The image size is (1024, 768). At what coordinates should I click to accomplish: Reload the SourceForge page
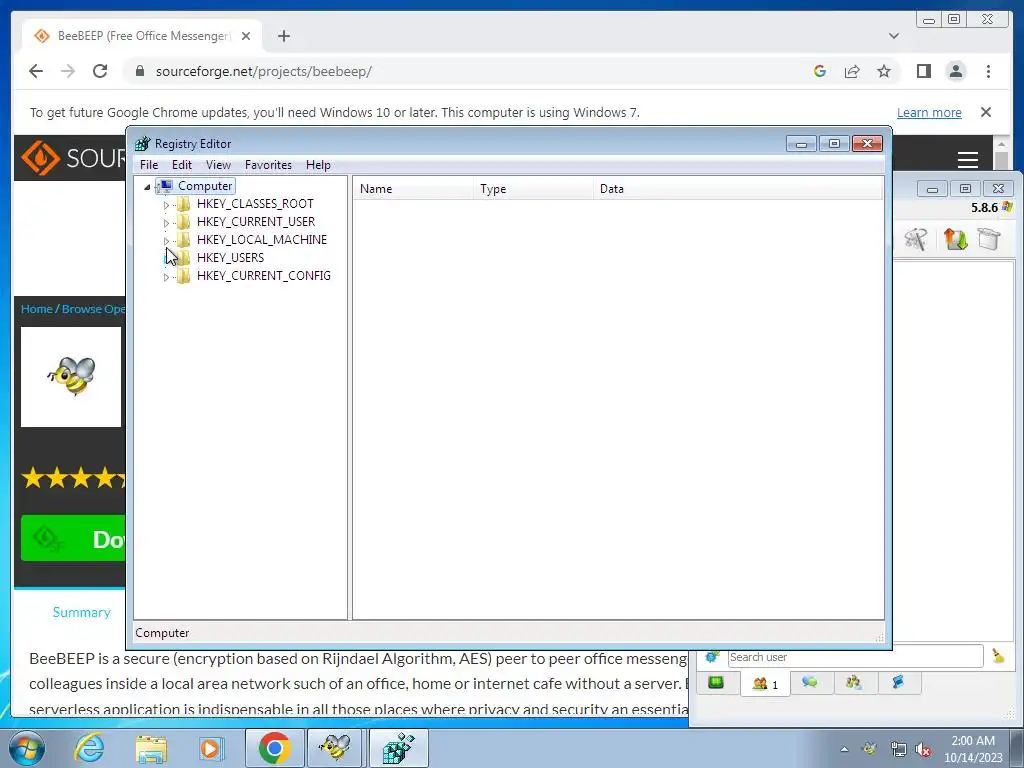(x=100, y=71)
